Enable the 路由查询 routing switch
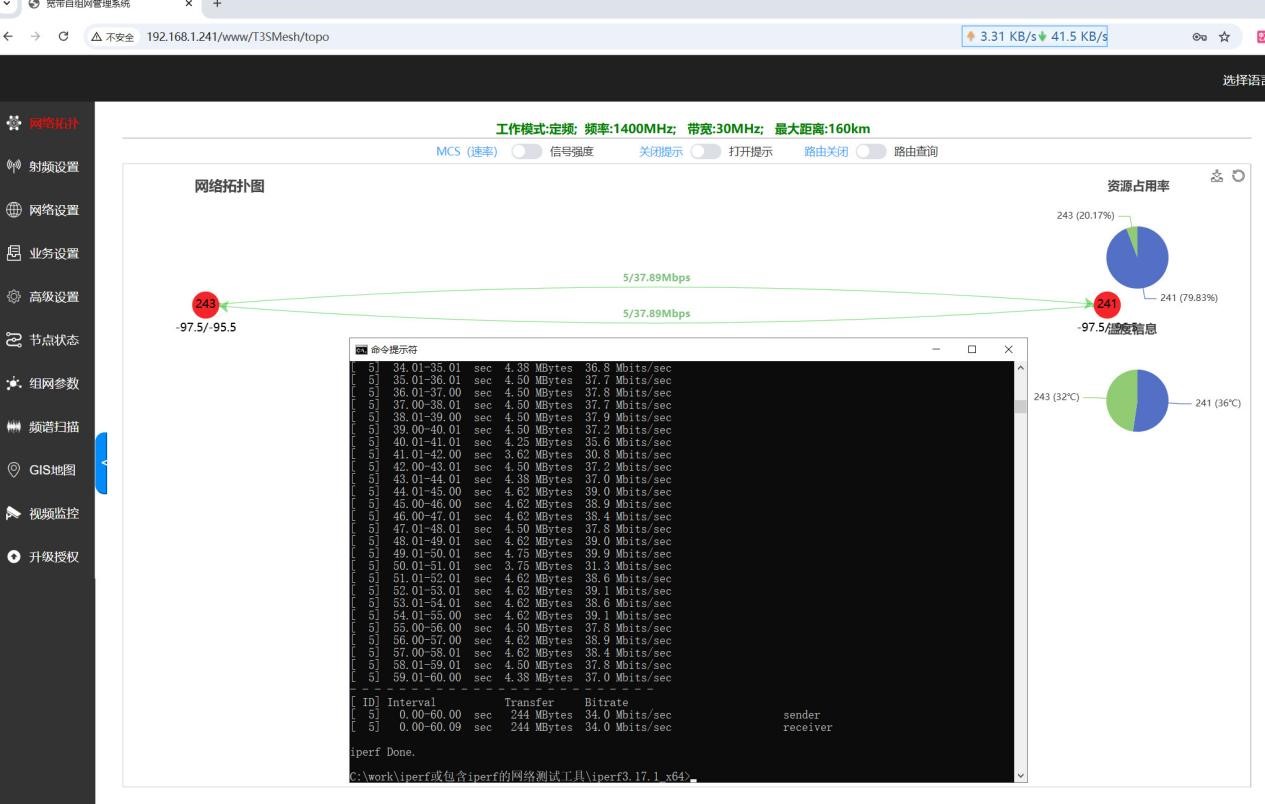The width and height of the screenshot is (1265, 804). point(870,152)
